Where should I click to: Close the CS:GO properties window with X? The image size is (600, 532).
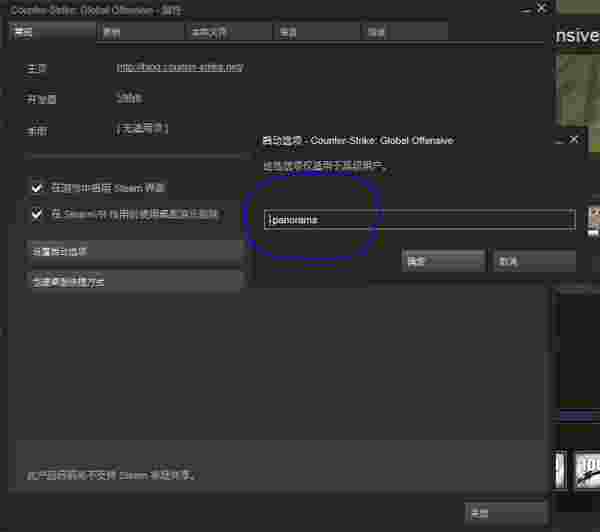542,8
